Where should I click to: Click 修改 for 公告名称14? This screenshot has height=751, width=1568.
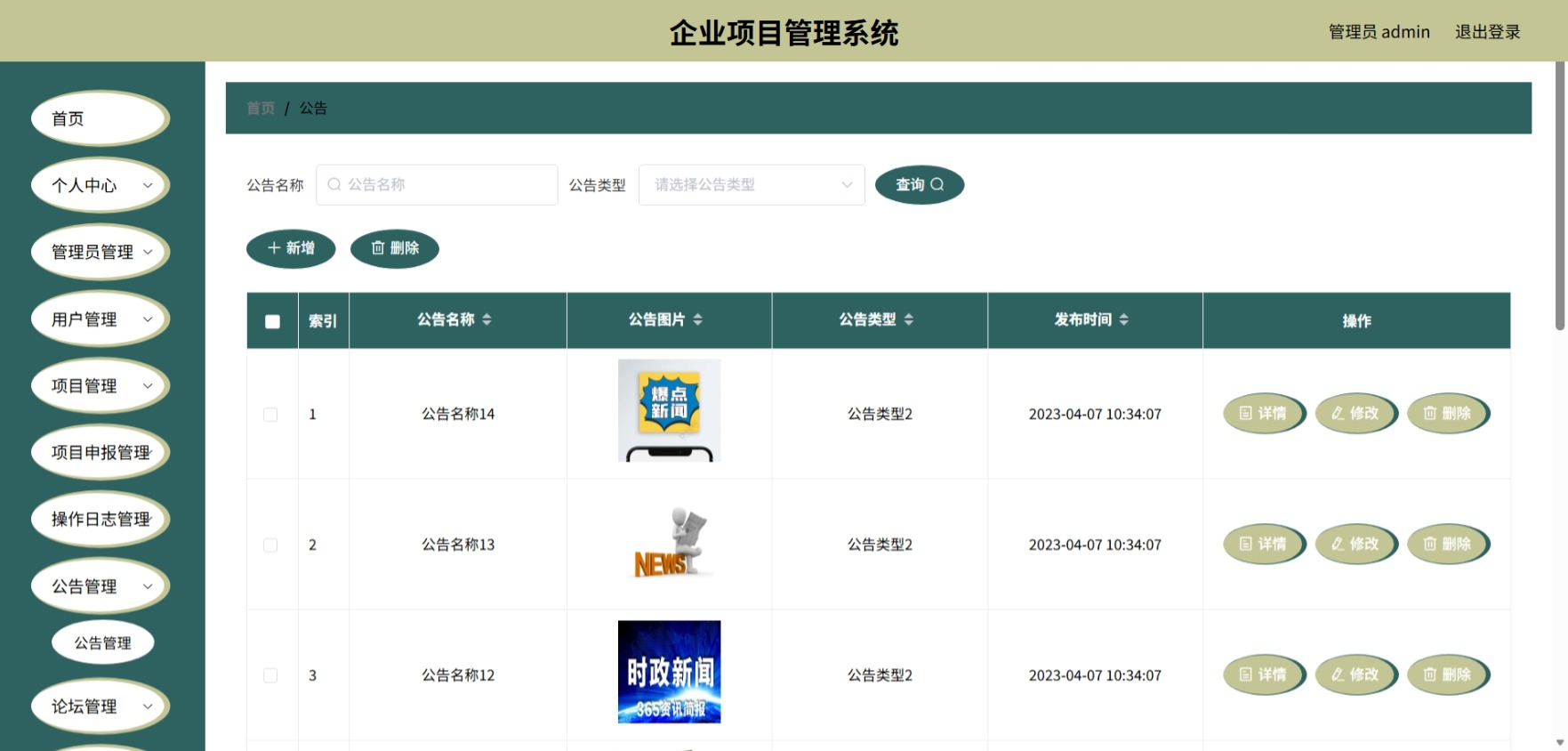[x=1355, y=413]
